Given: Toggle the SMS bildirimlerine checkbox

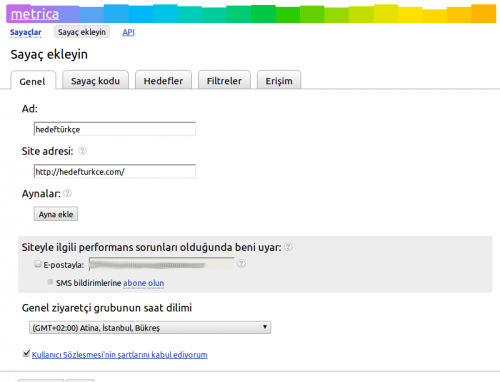Looking at the screenshot, I should coord(50,282).
